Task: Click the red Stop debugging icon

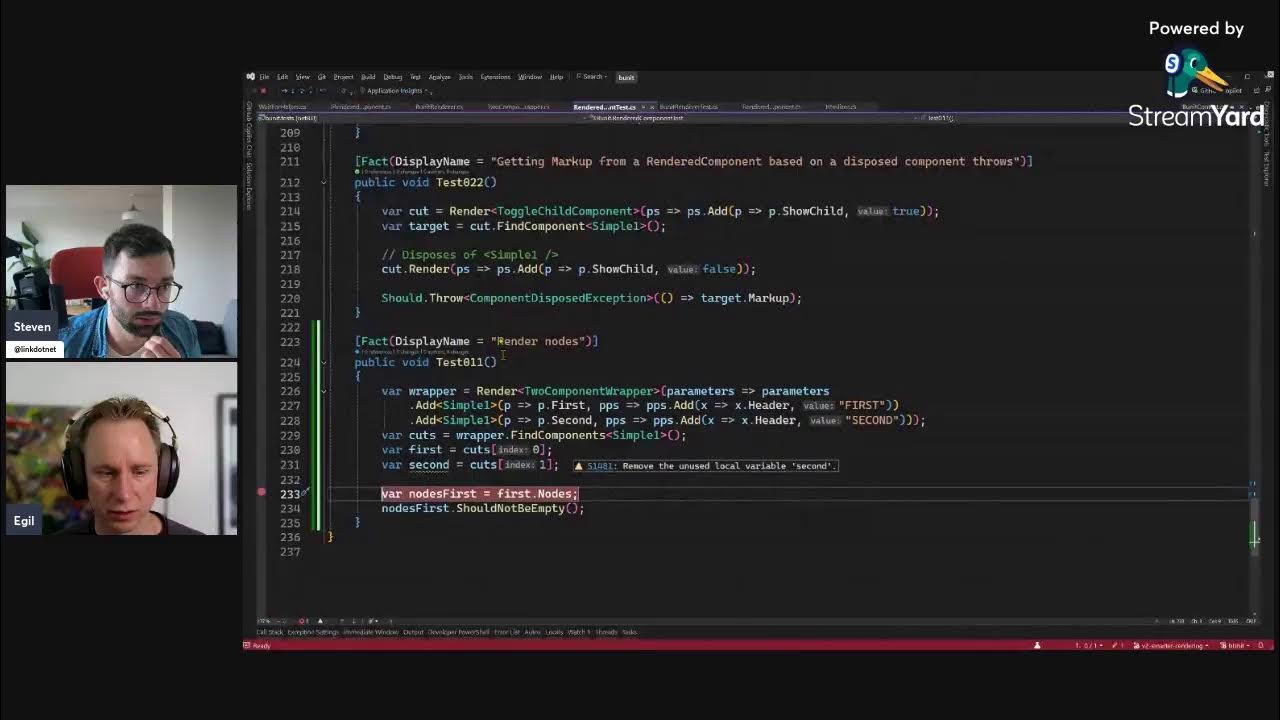Action: [x=263, y=90]
